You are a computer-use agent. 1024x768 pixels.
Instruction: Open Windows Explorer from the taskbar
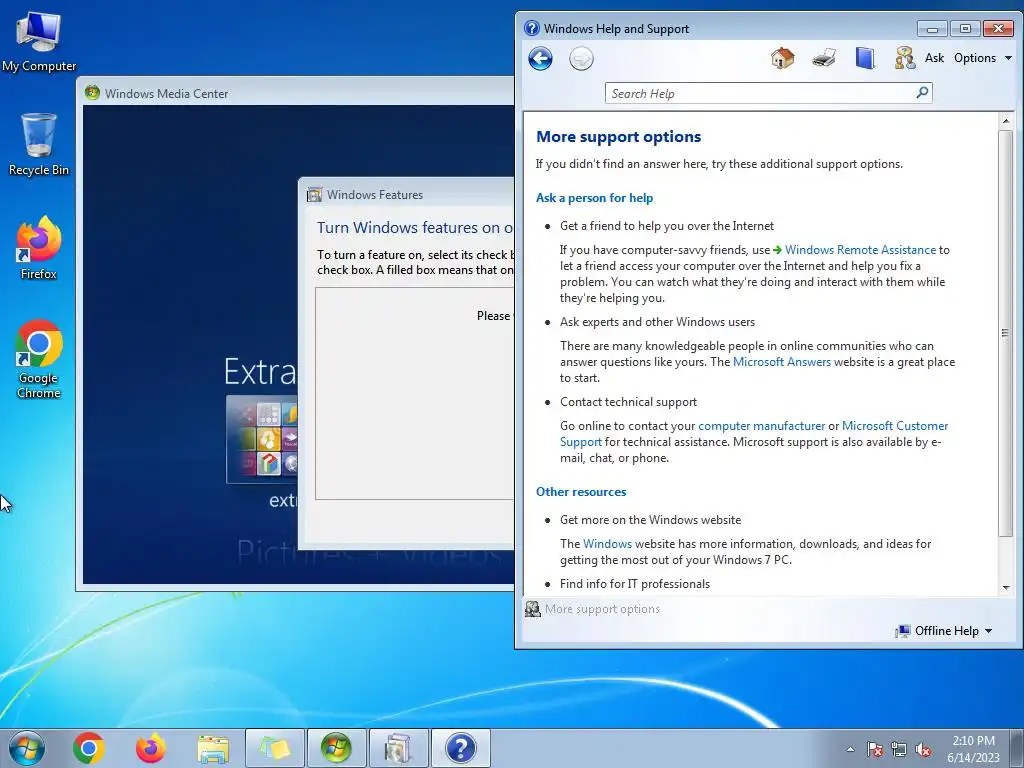point(213,748)
